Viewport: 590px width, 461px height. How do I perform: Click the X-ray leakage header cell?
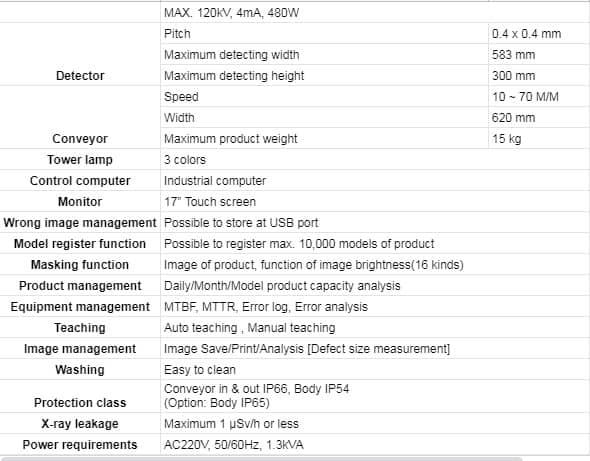click(80, 424)
